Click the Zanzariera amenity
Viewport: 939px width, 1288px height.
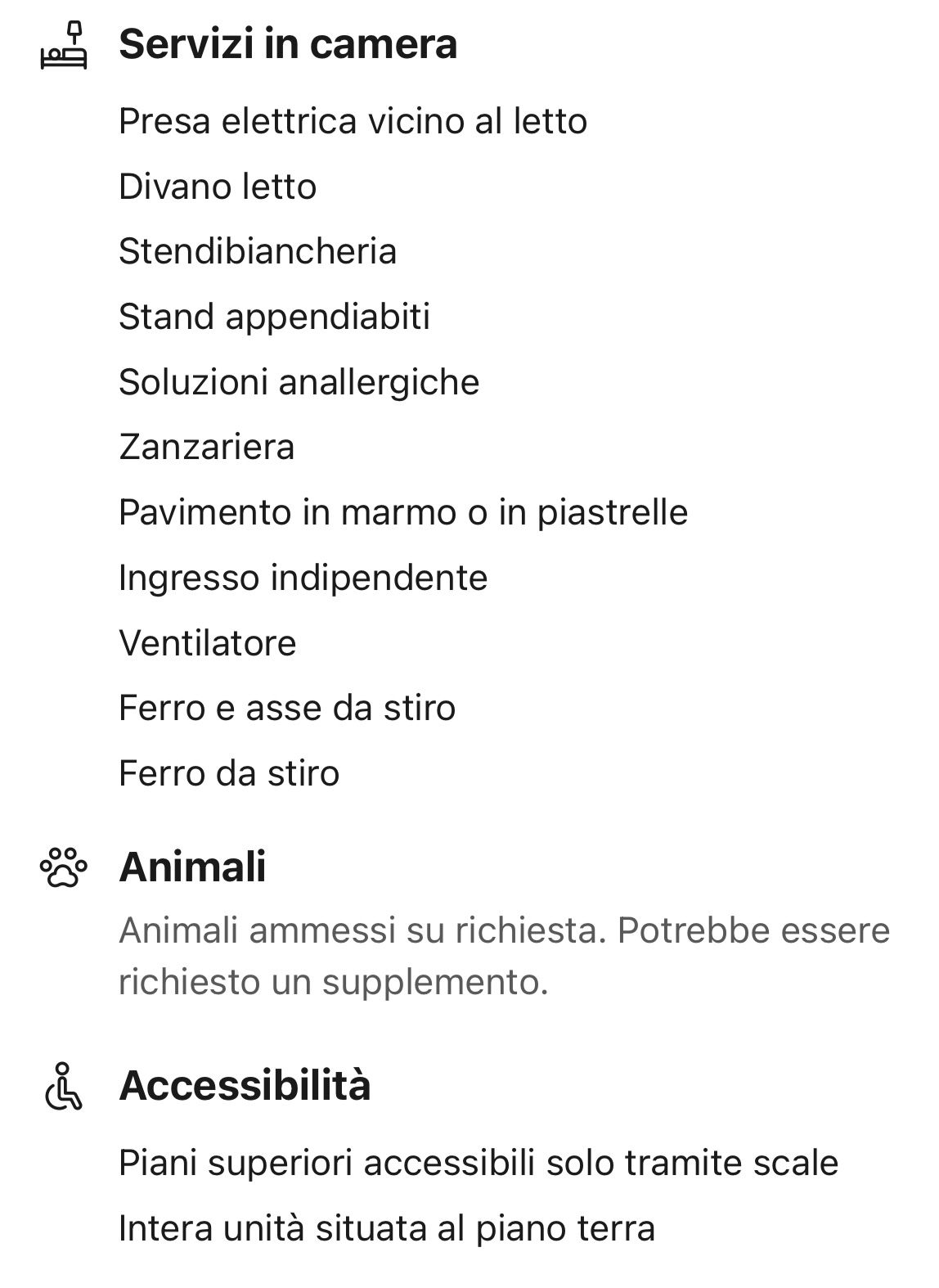[x=206, y=447]
